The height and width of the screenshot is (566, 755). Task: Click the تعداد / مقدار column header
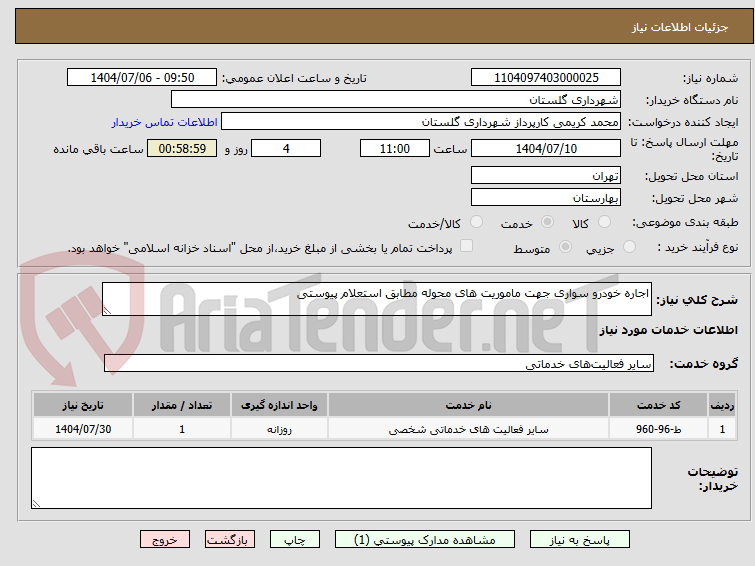pos(182,405)
